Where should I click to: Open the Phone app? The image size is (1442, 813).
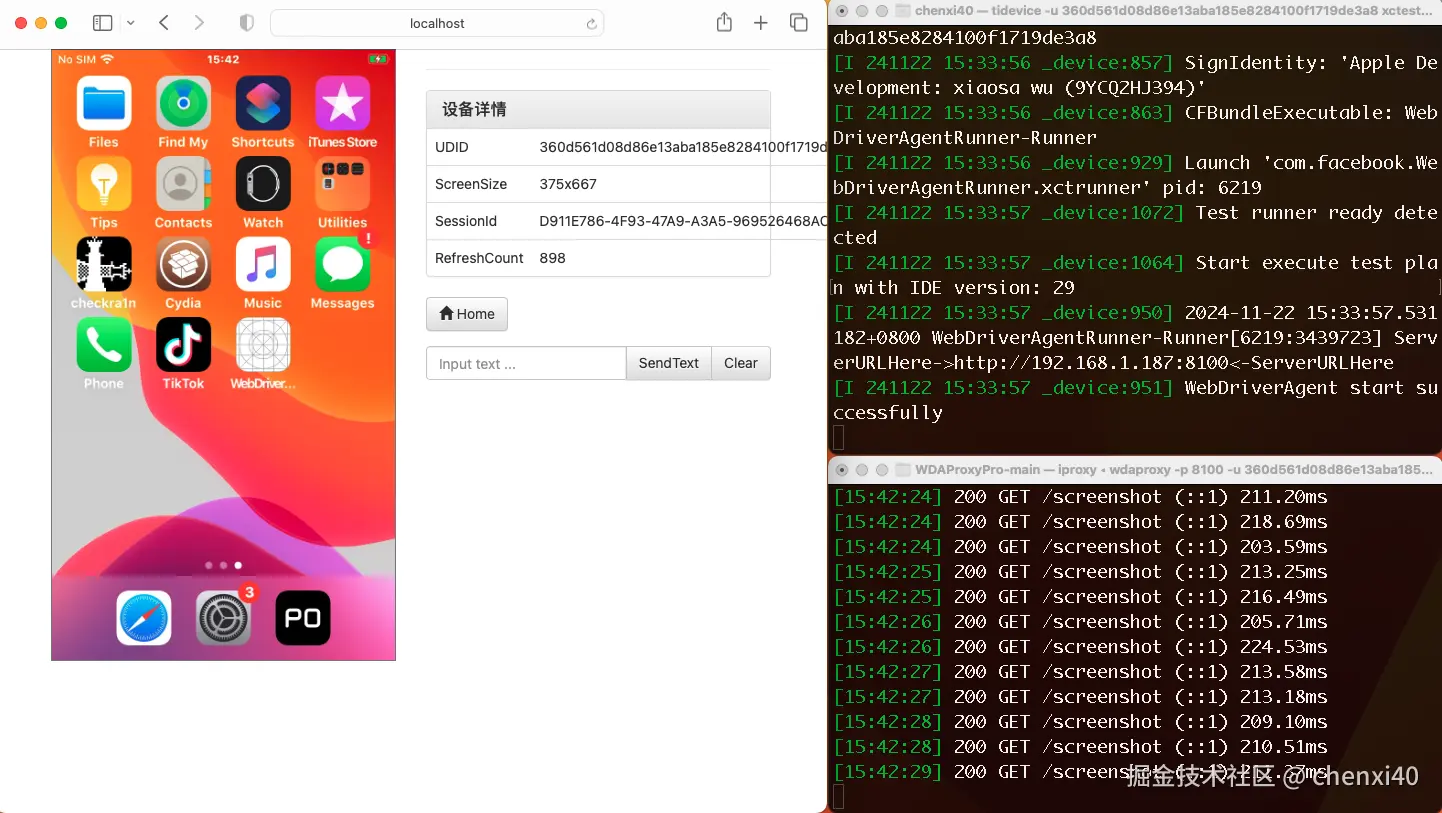pos(104,344)
